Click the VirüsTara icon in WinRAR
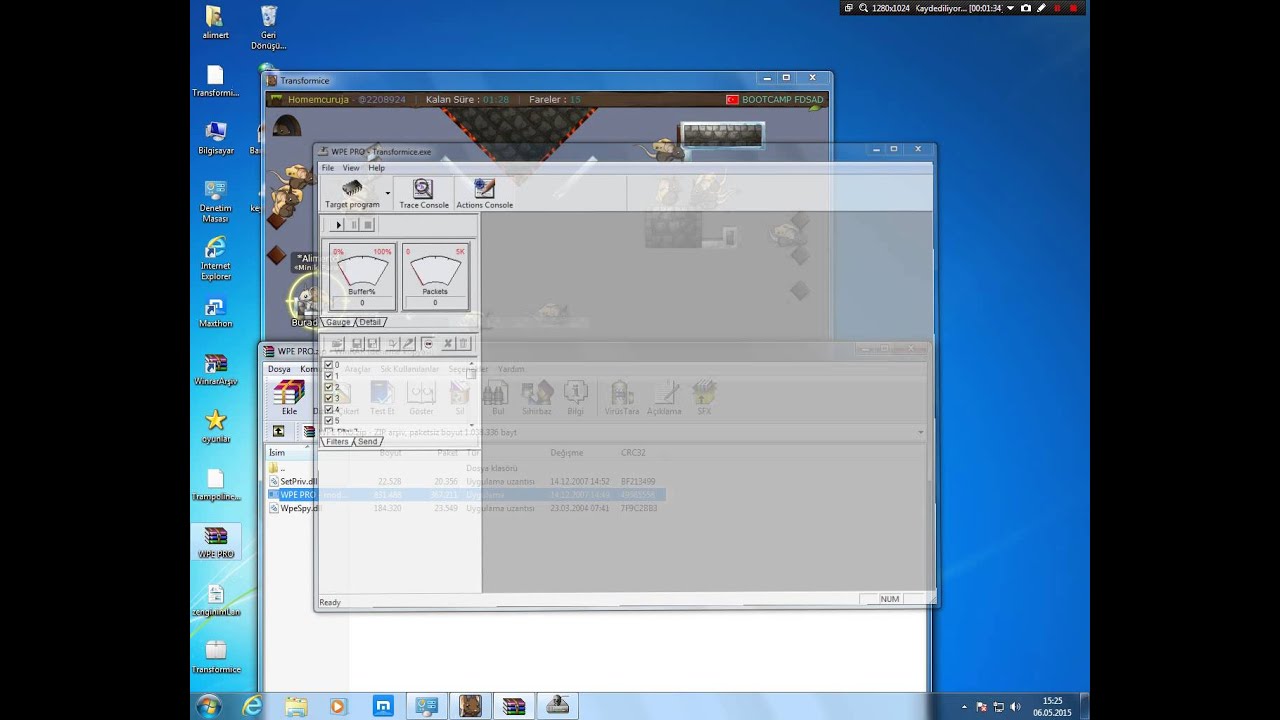The width and height of the screenshot is (1280, 720). point(621,397)
